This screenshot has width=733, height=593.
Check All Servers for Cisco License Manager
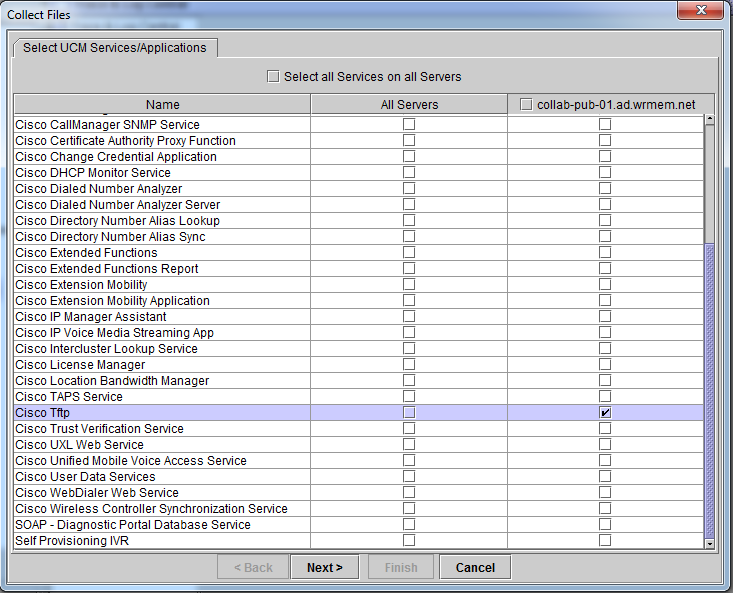click(x=409, y=364)
